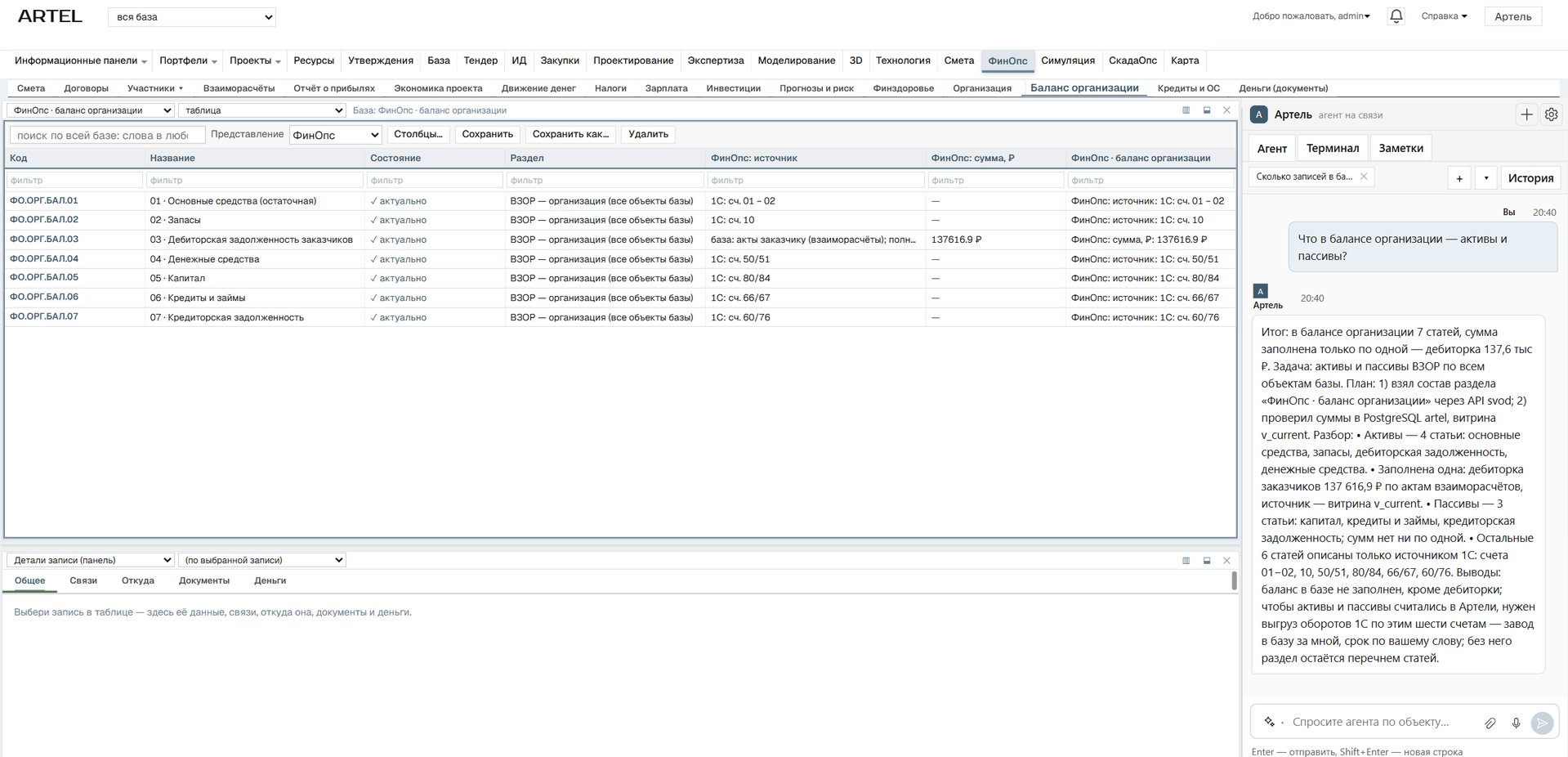
Task: Switch to the Терминал tab
Action: (x=1332, y=148)
